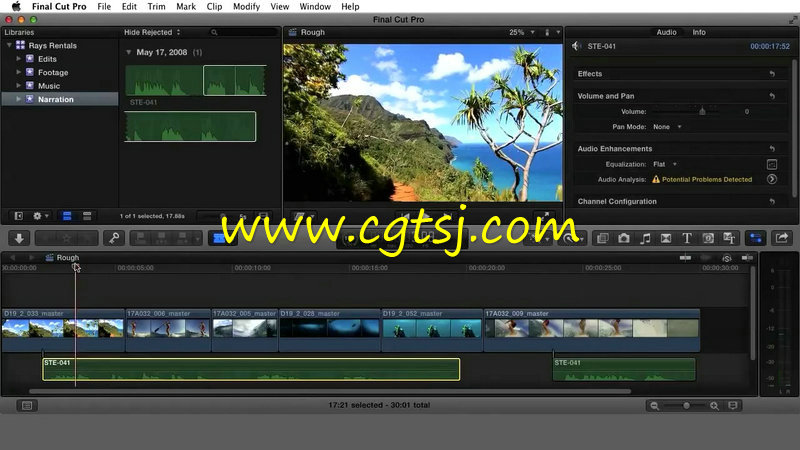Open the Effects browser icon
This screenshot has width=800, height=450.
(603, 238)
